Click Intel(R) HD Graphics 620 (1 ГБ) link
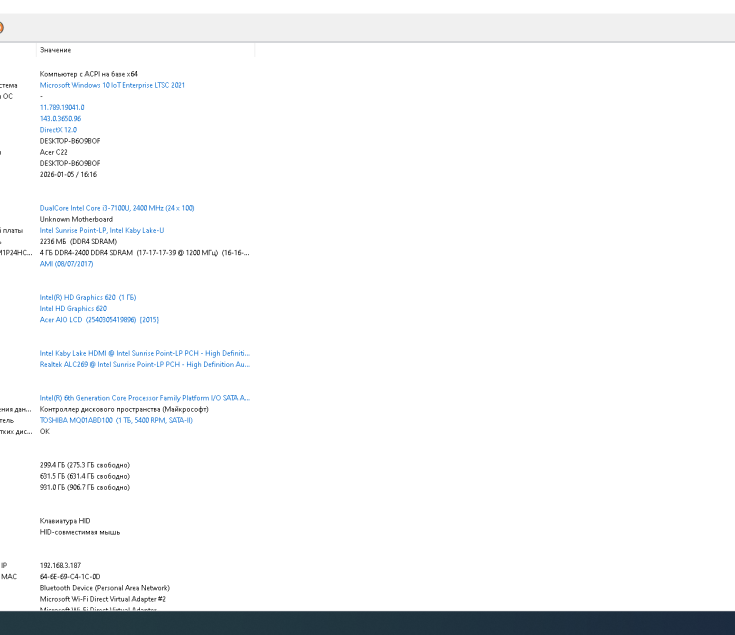Image resolution: width=735 pixels, height=635 pixels. 87,297
